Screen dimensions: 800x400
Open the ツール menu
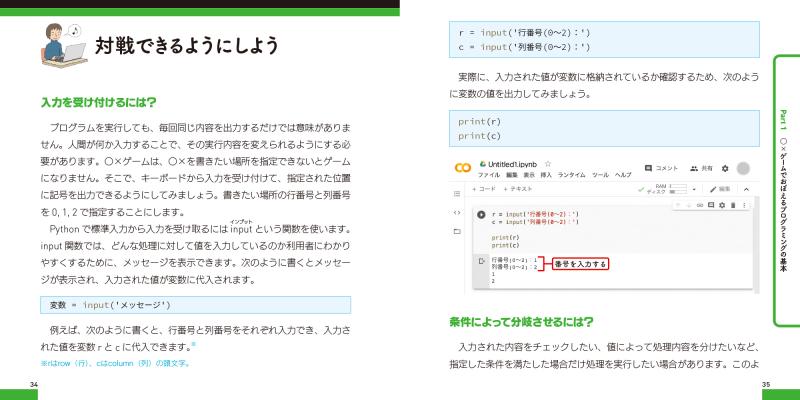(x=601, y=175)
